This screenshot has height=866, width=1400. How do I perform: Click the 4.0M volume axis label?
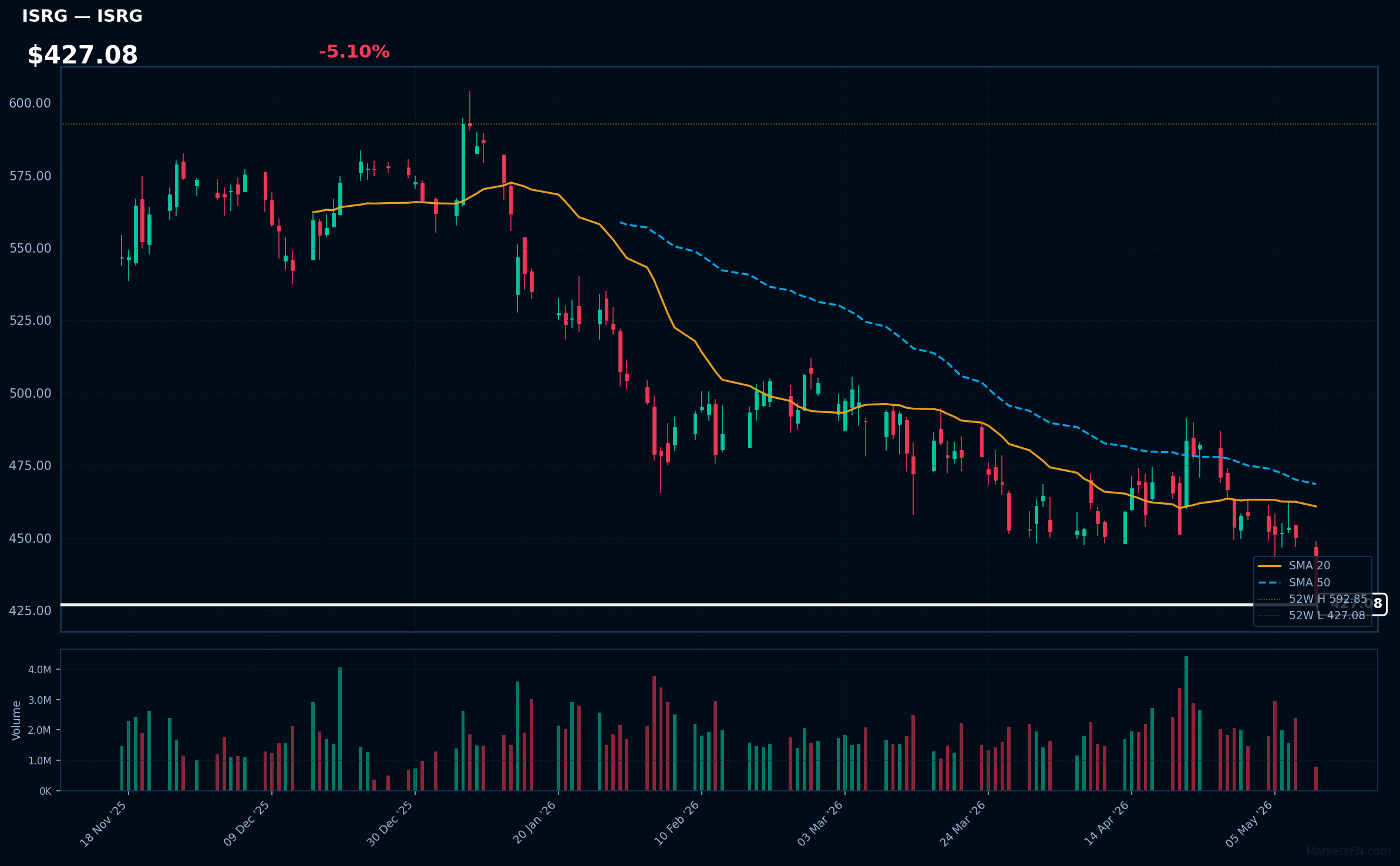pos(39,670)
